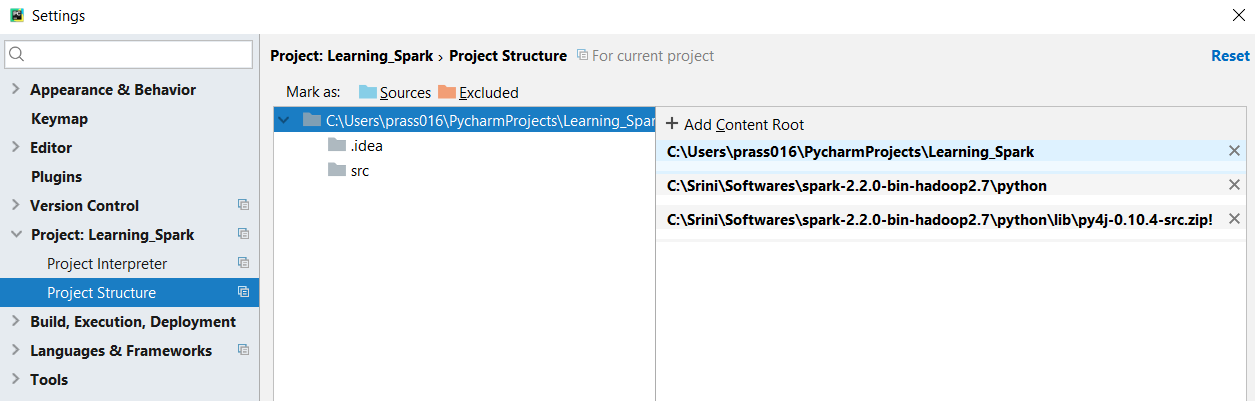Click the src folder icon in tree
1255x401 pixels.
coord(336,170)
